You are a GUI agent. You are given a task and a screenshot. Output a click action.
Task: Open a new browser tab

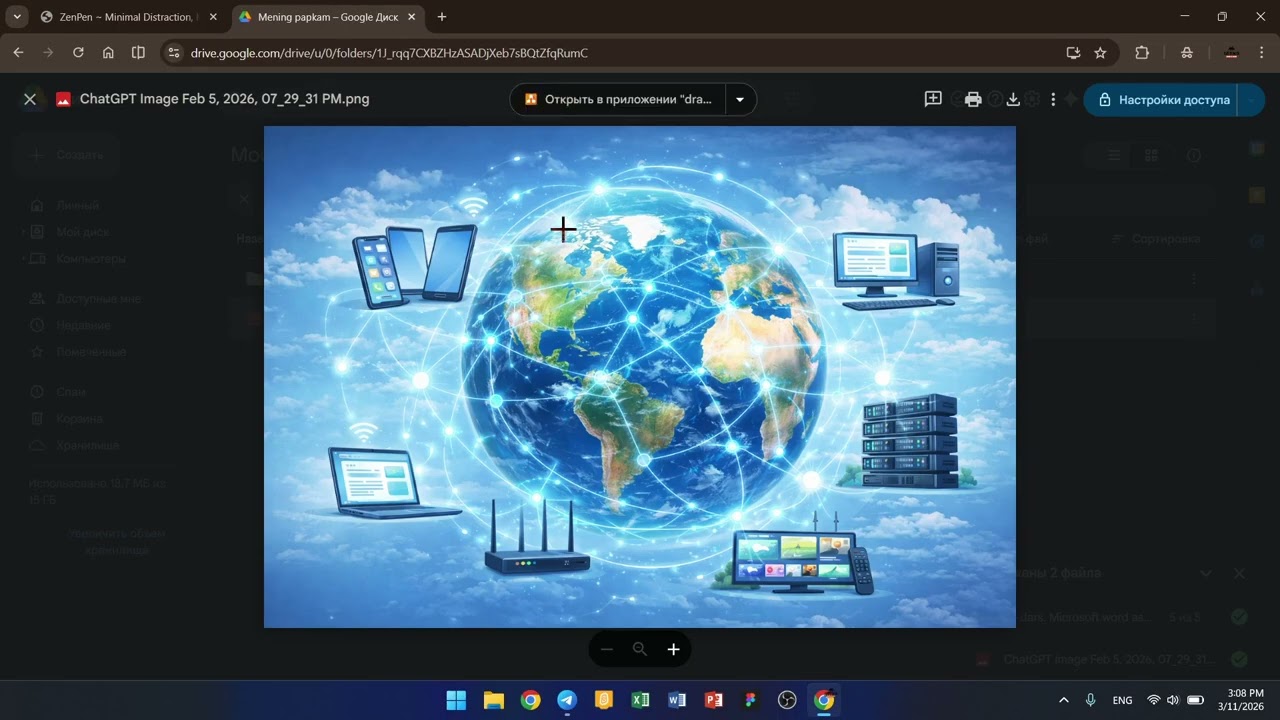[x=442, y=17]
